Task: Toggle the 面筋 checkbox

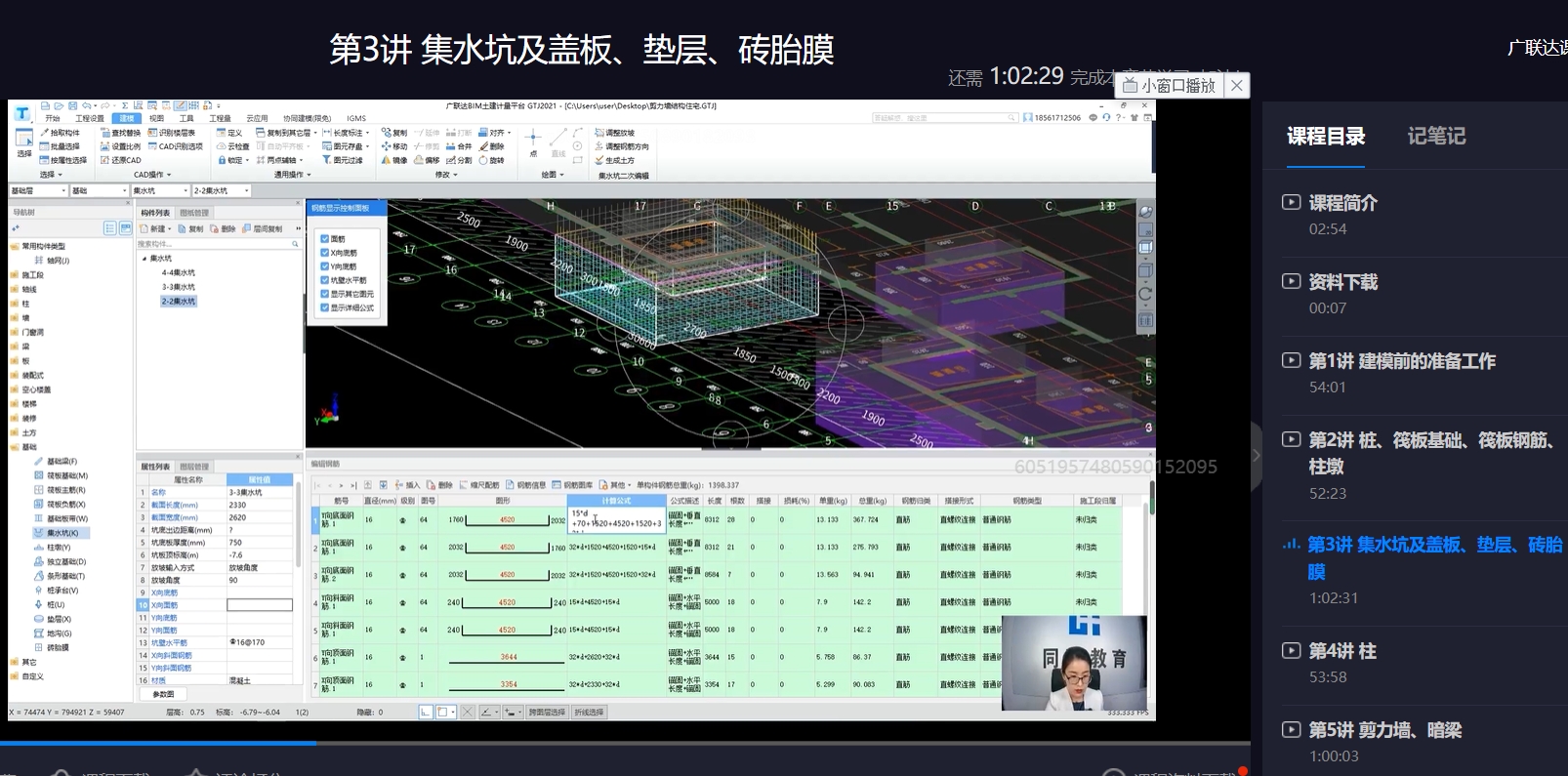Action: (x=325, y=239)
